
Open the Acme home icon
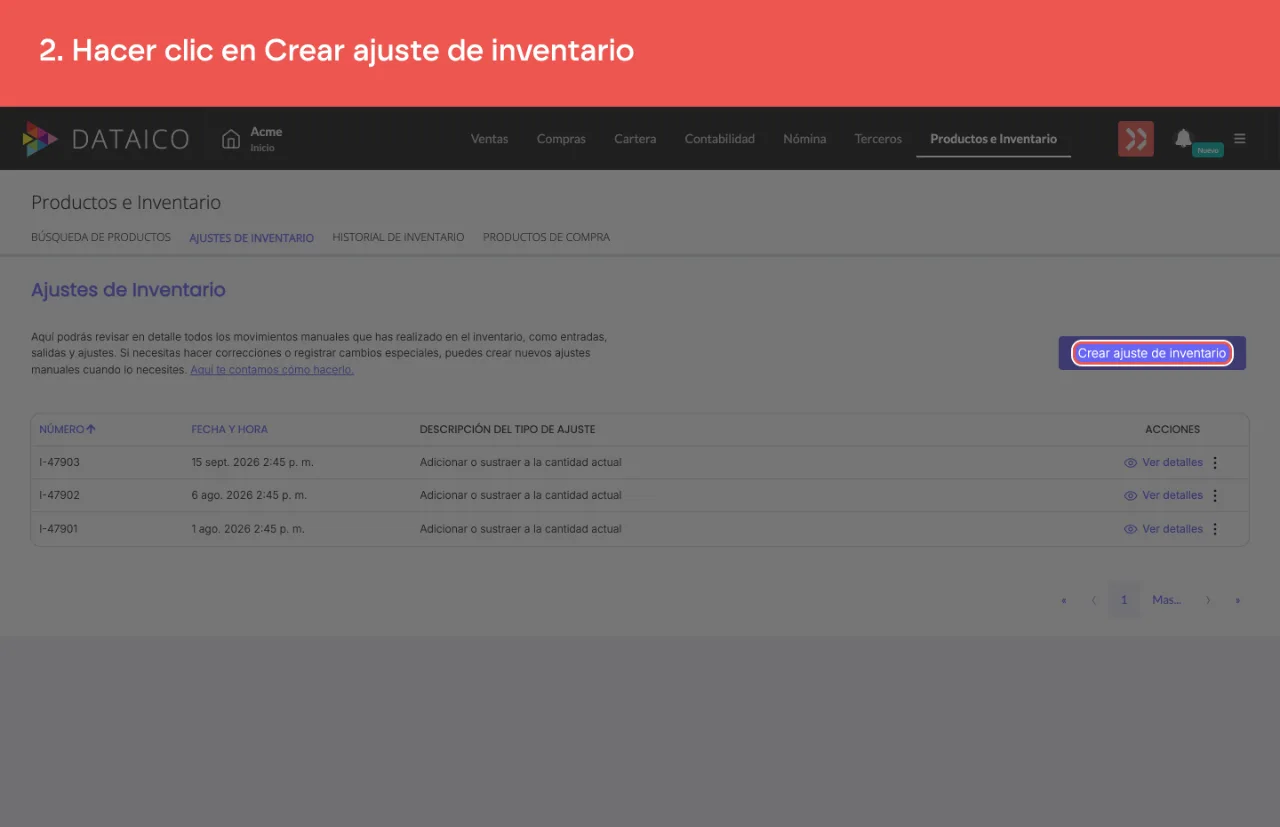pos(231,139)
